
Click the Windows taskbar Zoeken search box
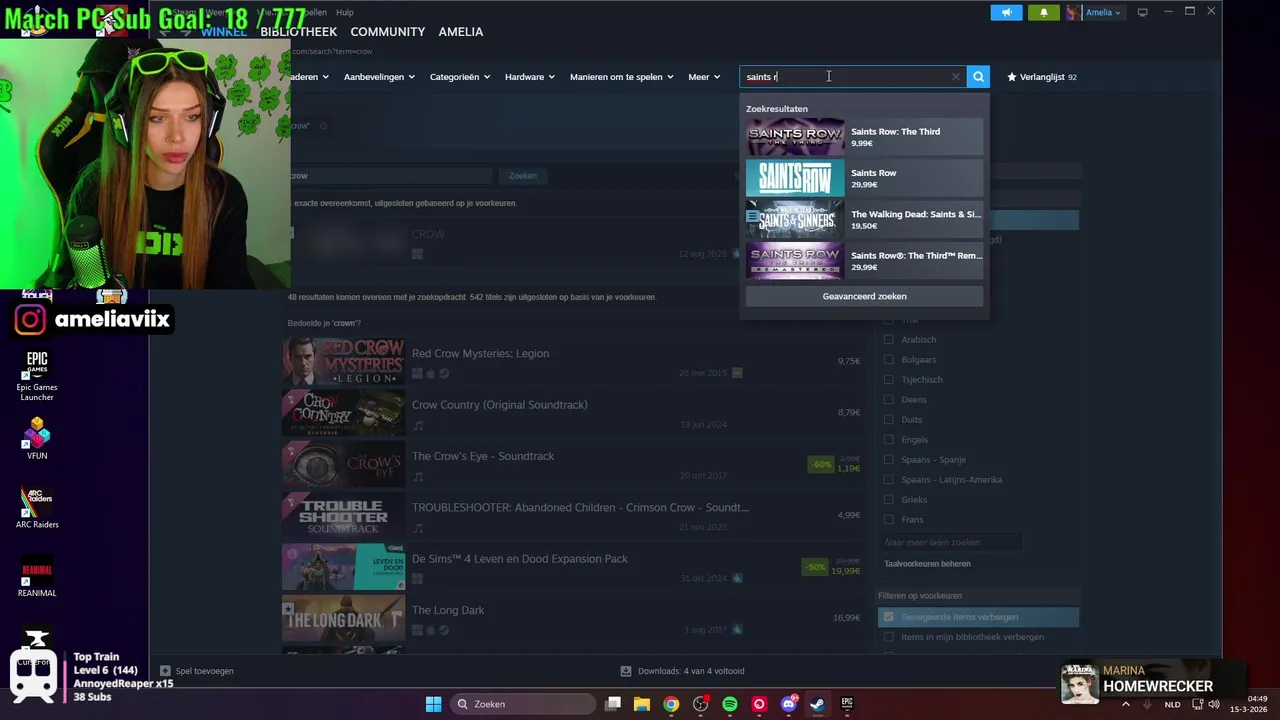(x=521, y=704)
